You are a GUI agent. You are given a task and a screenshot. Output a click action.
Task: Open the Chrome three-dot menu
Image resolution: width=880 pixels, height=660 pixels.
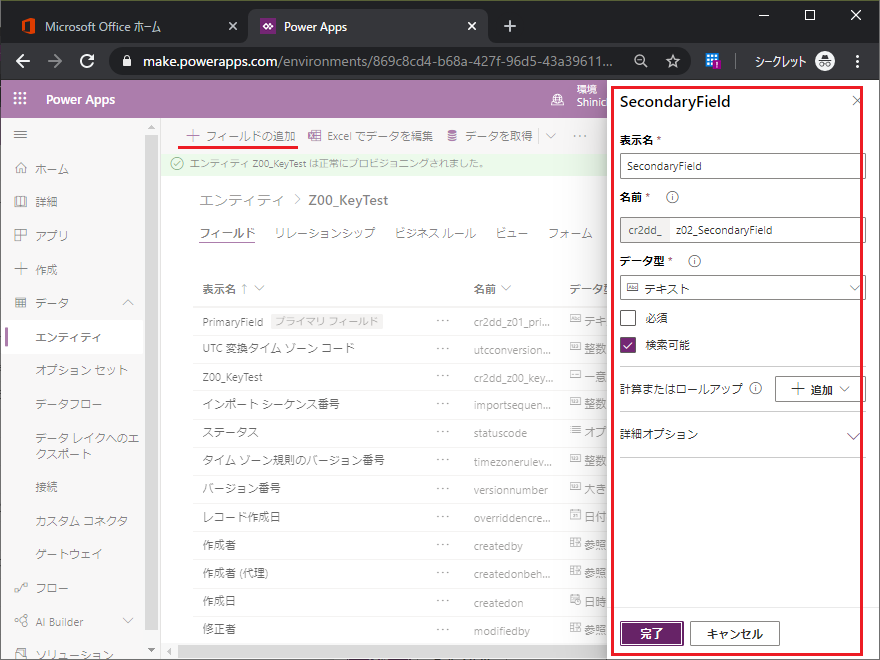[857, 61]
